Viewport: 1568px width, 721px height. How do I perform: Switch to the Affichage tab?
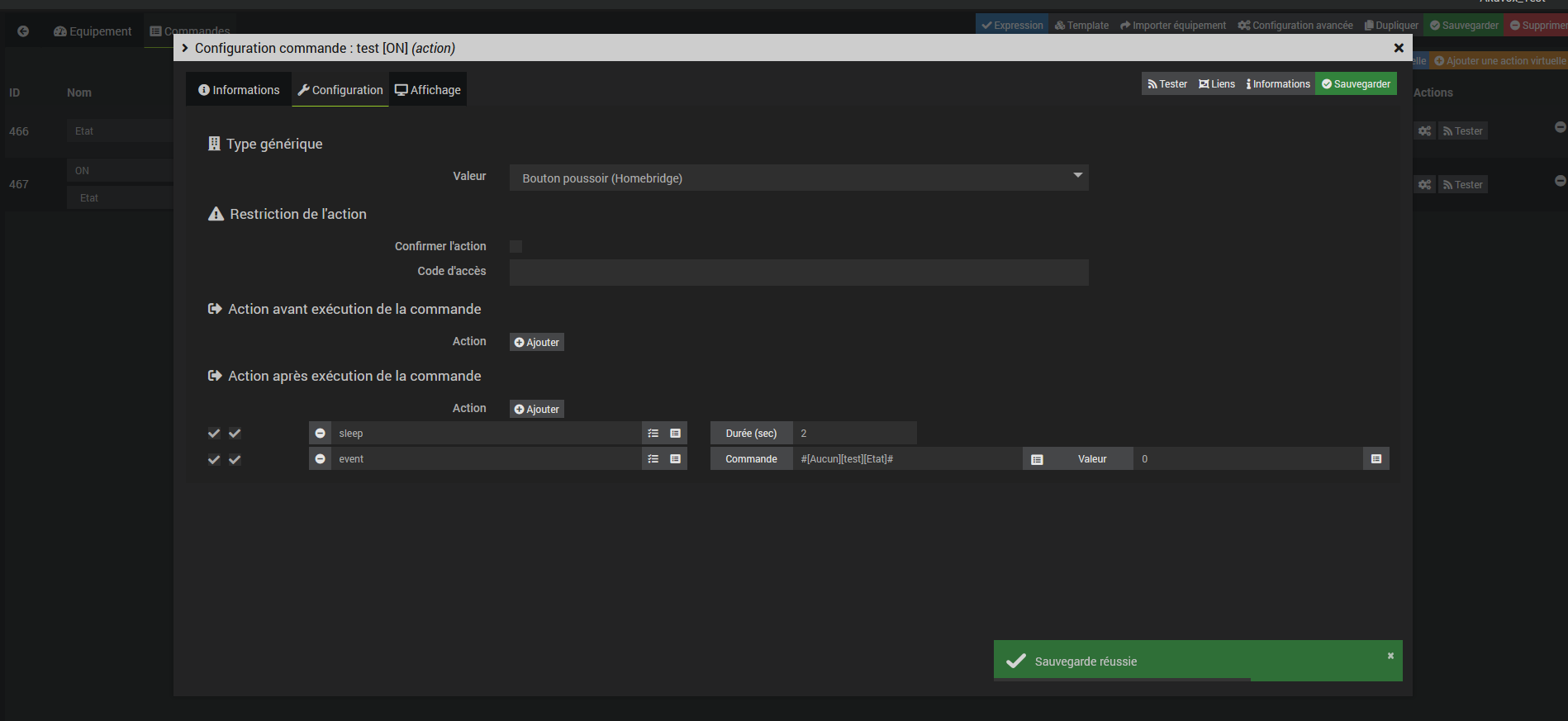pos(428,90)
